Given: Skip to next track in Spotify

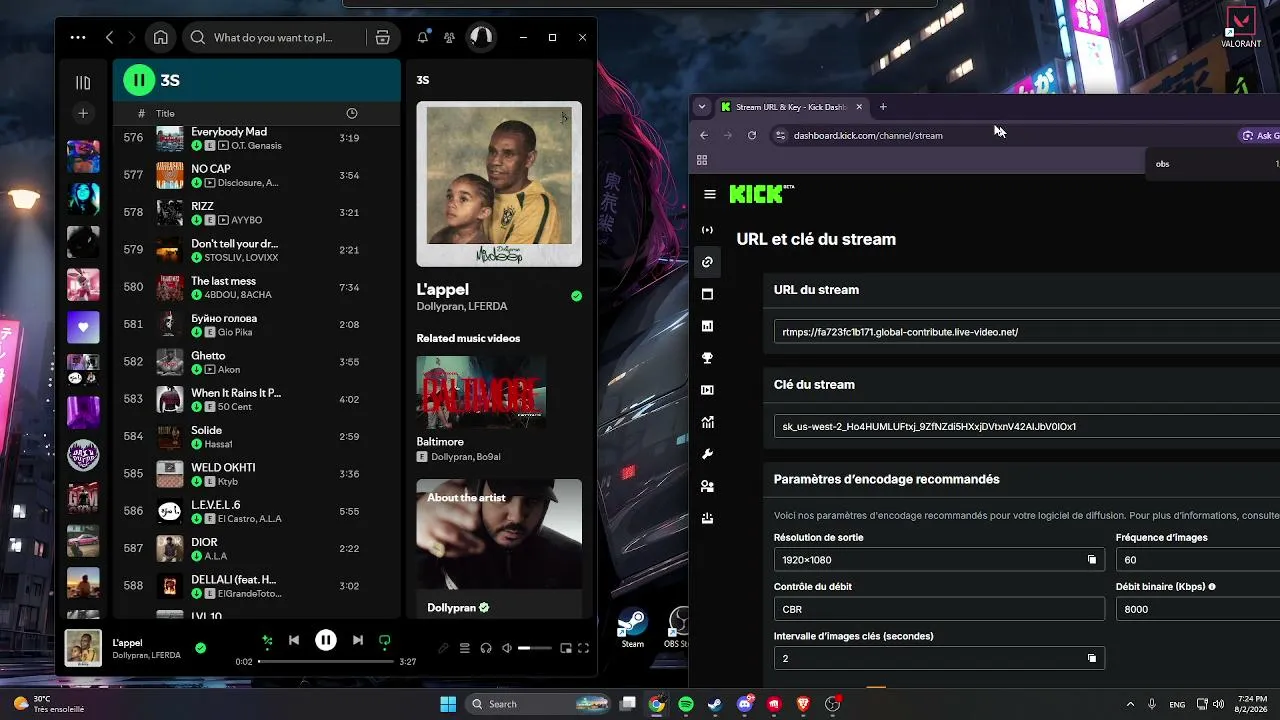Looking at the screenshot, I should click(x=358, y=641).
